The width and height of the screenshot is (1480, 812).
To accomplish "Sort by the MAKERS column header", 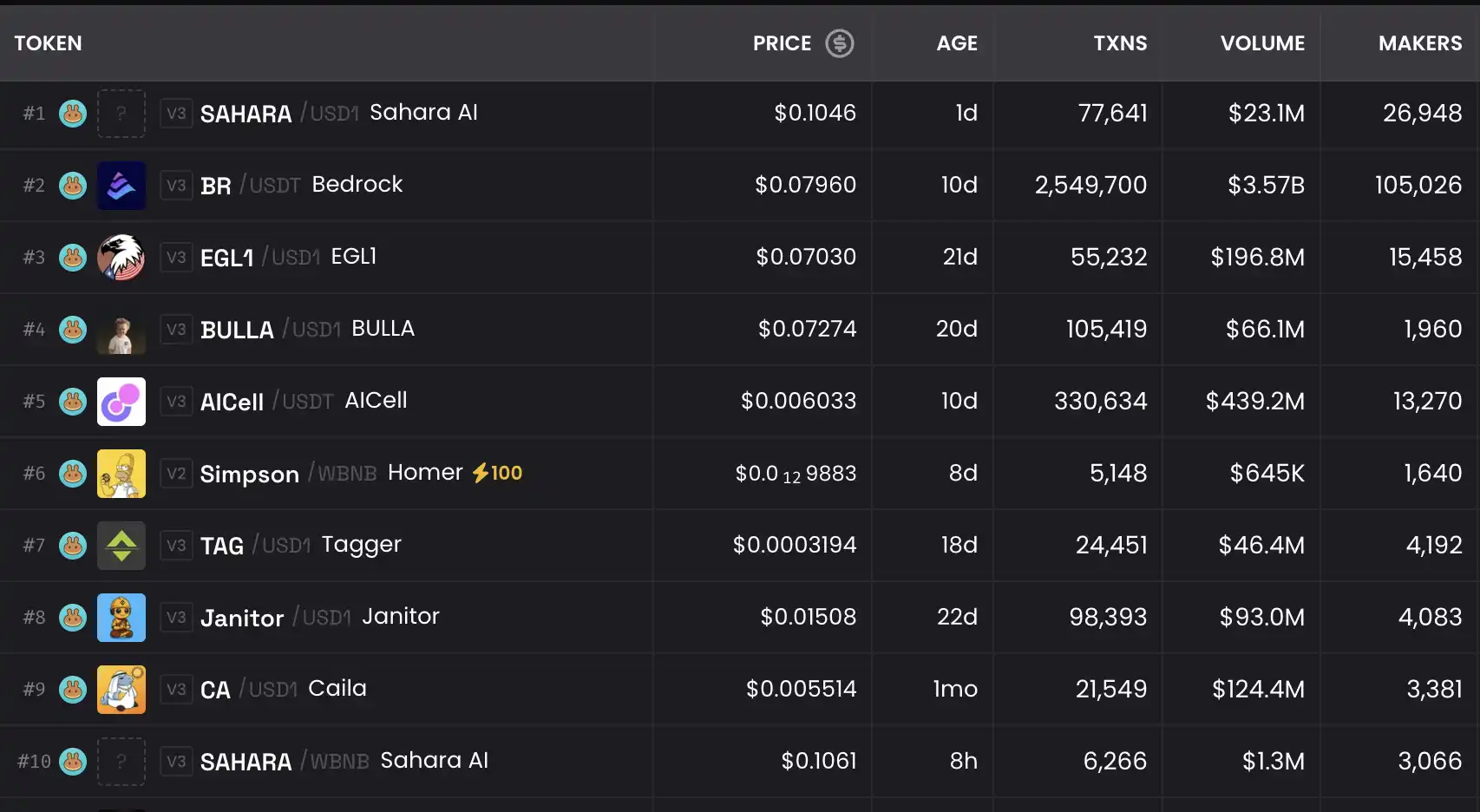I will (x=1420, y=43).
